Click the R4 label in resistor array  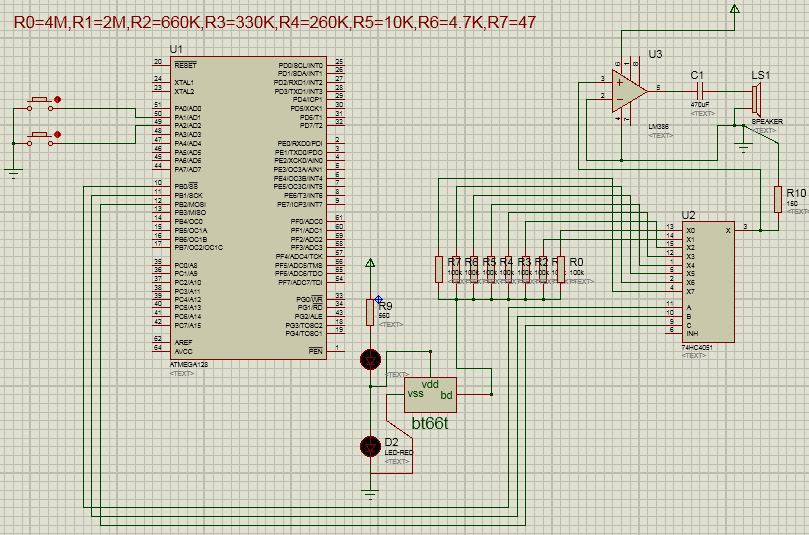pos(506,262)
